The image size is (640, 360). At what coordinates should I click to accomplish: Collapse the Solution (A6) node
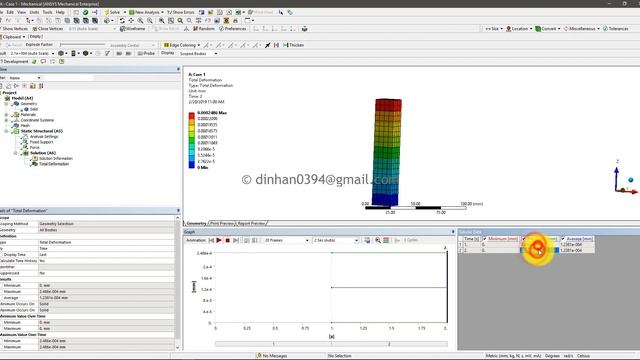16,153
